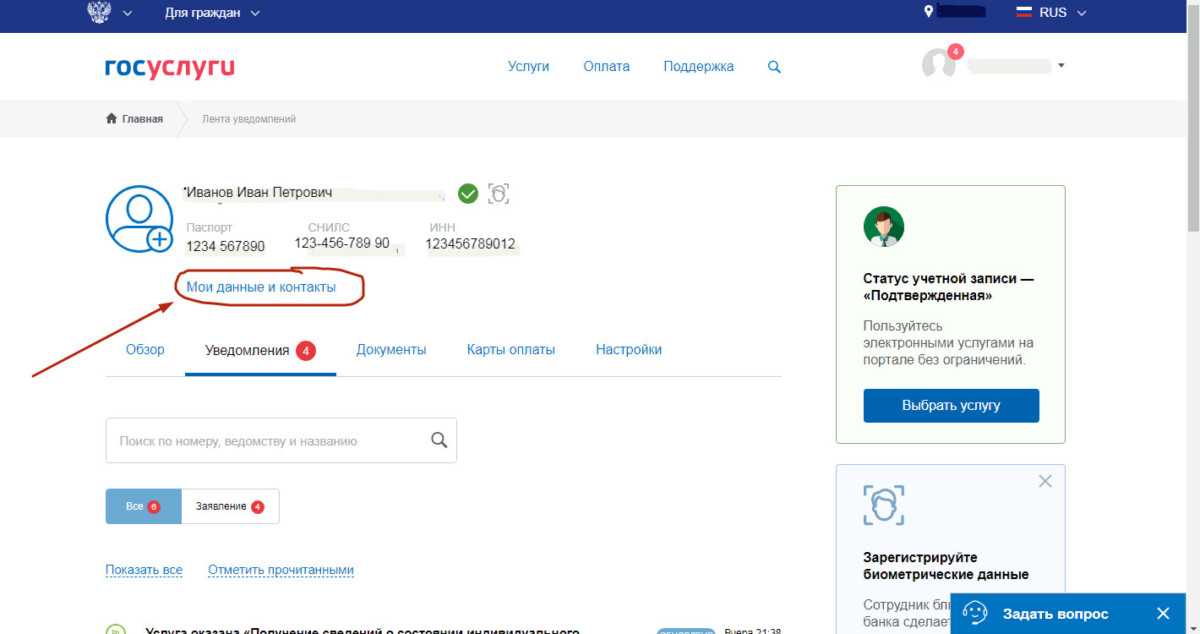Click the "Выбрать услугу" button
The height and width of the screenshot is (634, 1200).
pyautogui.click(x=951, y=405)
